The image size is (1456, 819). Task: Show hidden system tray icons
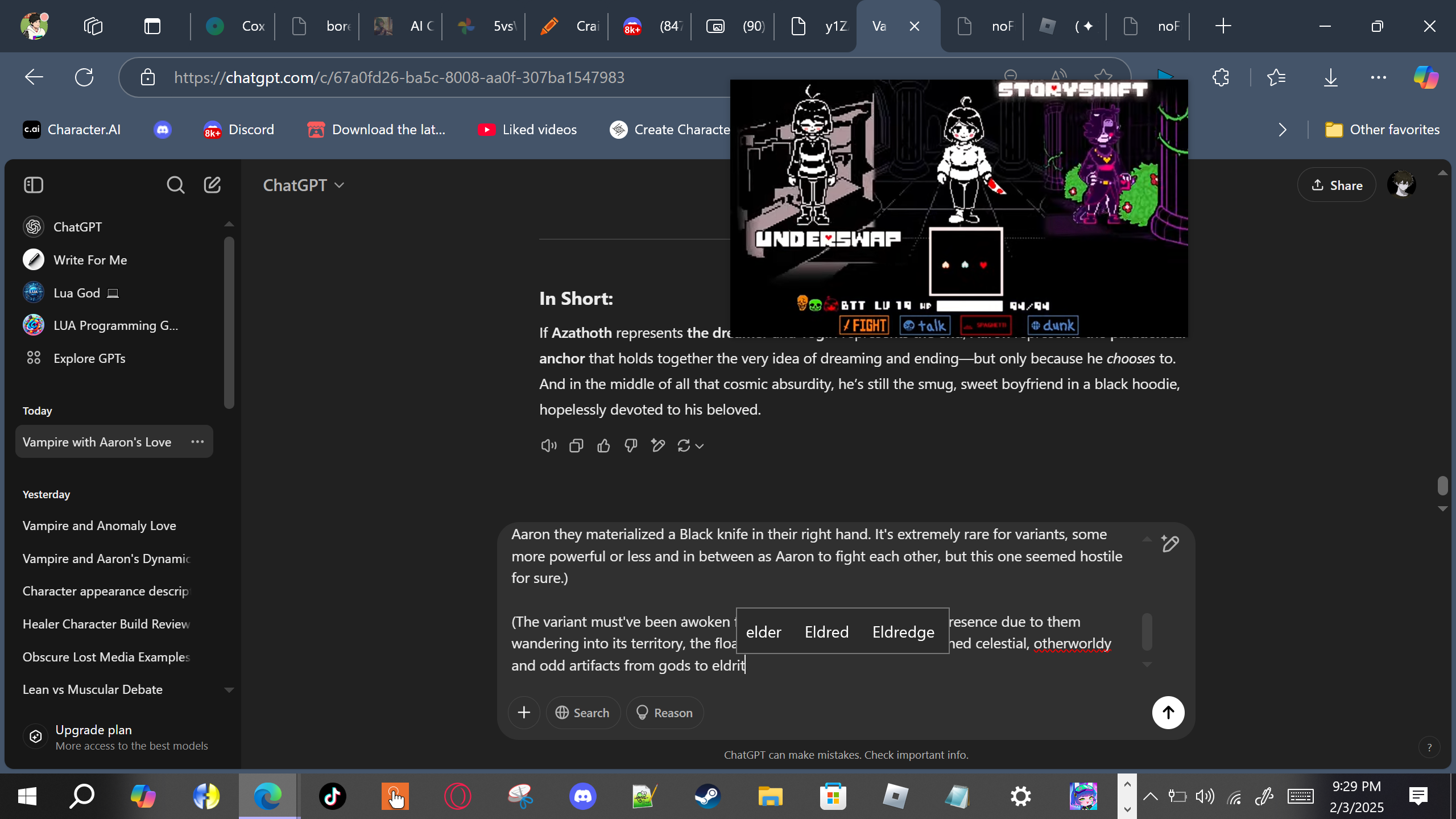click(1150, 796)
